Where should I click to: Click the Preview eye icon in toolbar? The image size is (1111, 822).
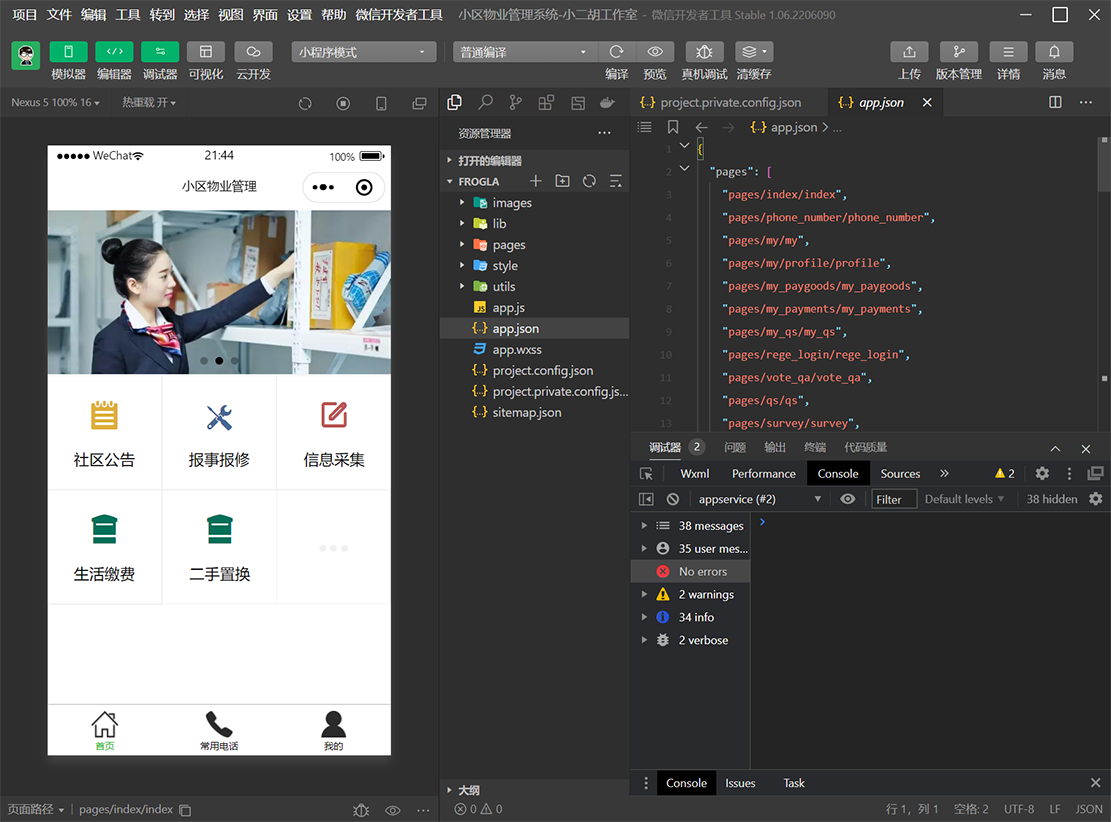[655, 52]
